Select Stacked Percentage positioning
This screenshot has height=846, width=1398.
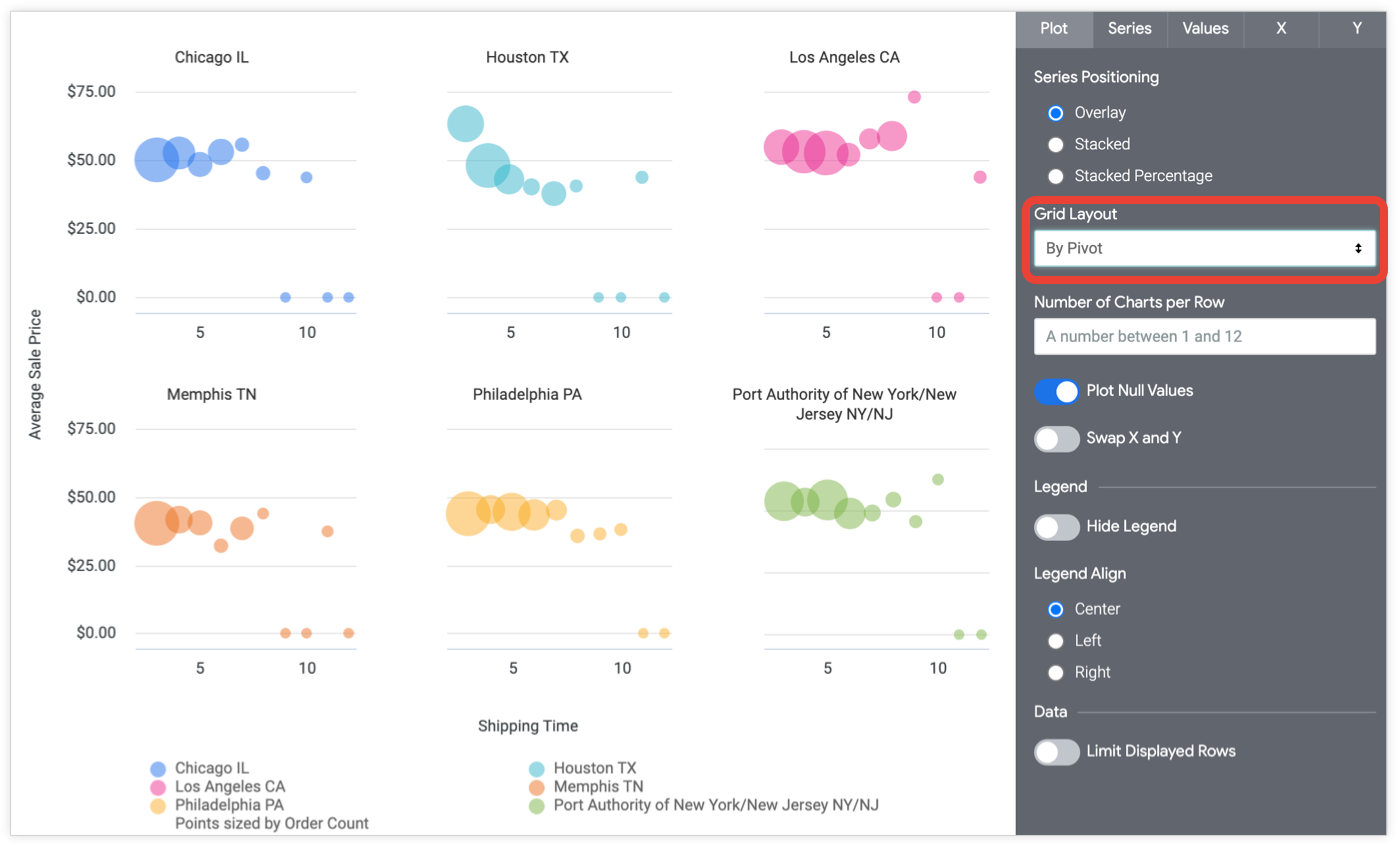tap(1056, 176)
